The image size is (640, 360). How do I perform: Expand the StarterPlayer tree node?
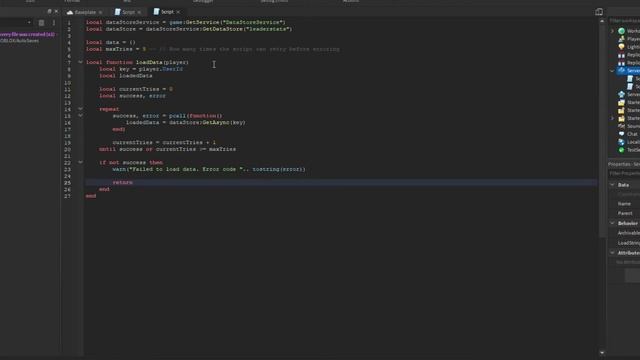click(x=612, y=118)
